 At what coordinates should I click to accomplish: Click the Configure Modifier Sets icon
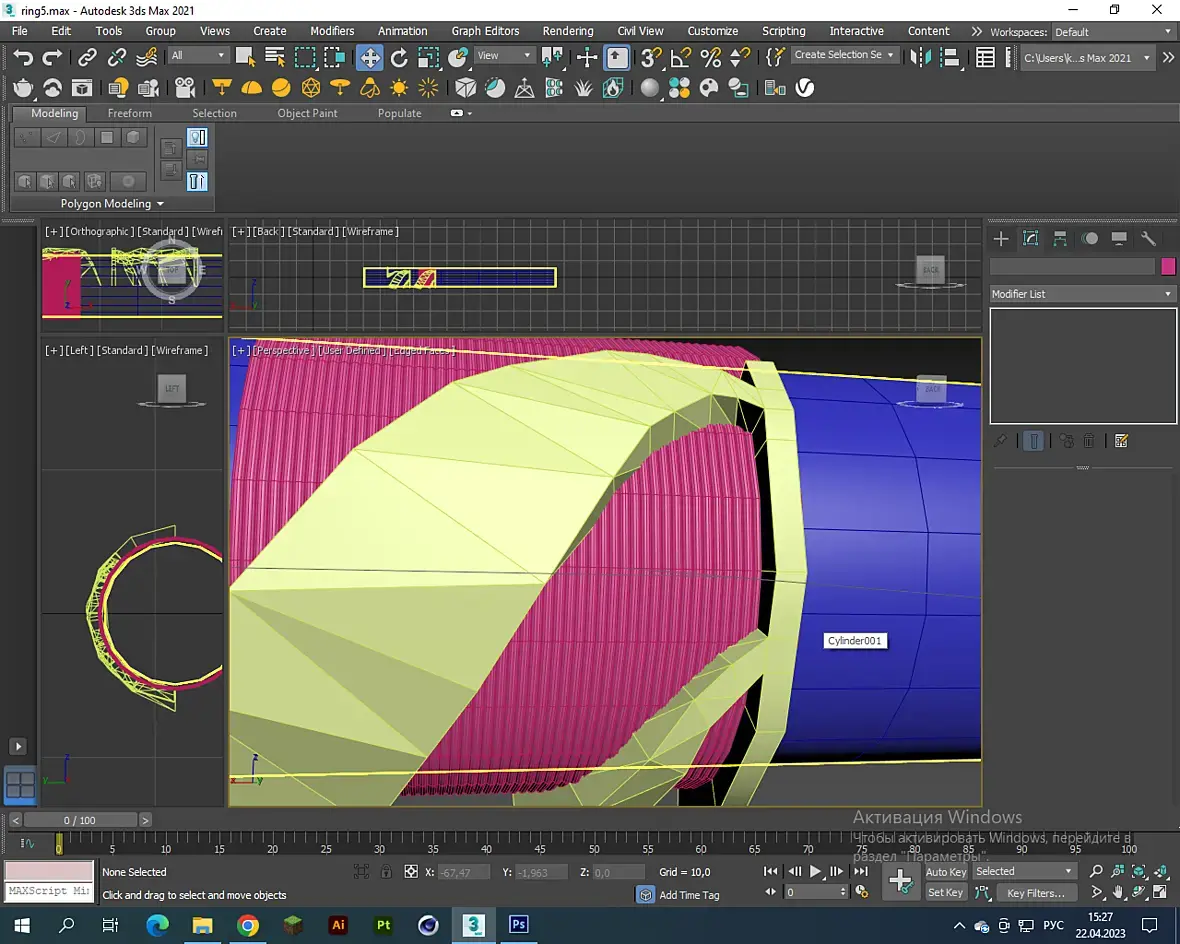1121,441
